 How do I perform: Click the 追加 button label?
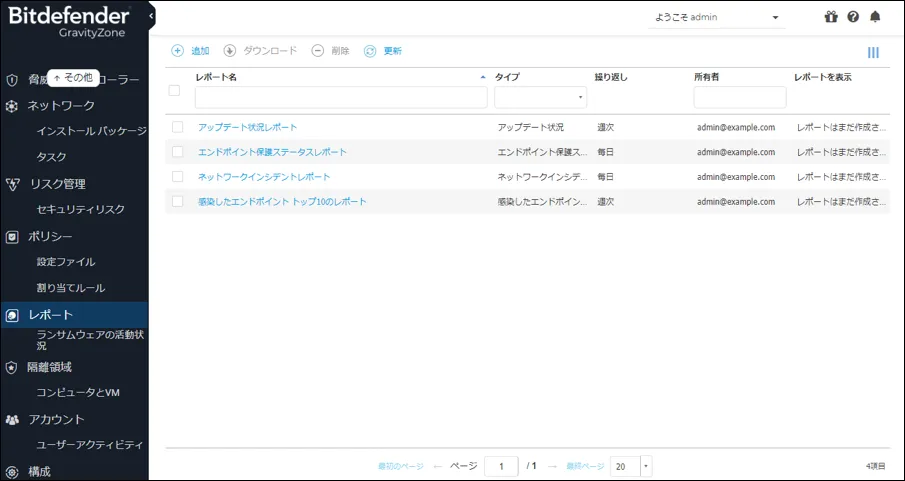click(200, 51)
